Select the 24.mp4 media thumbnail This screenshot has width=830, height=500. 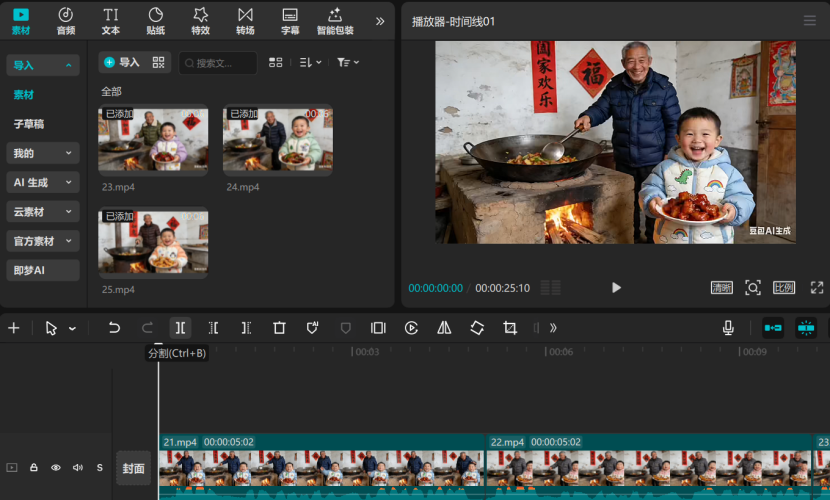click(x=277, y=140)
